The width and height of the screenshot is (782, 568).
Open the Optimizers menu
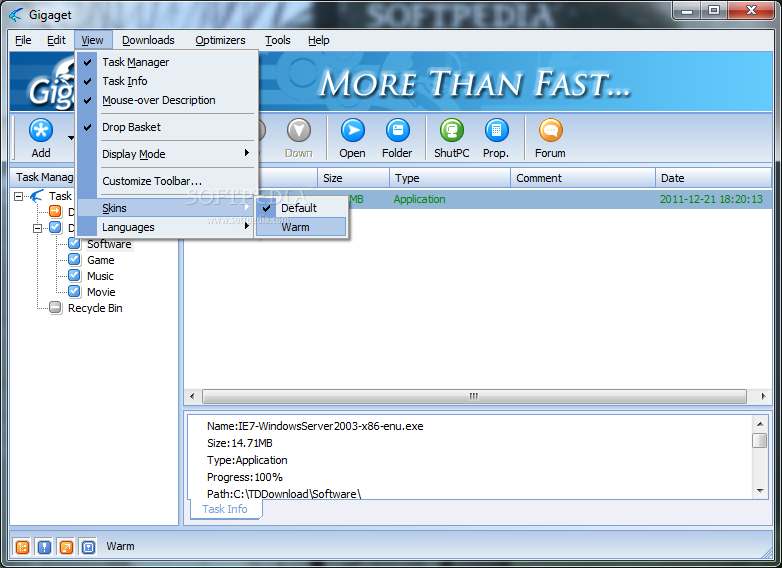coord(220,40)
